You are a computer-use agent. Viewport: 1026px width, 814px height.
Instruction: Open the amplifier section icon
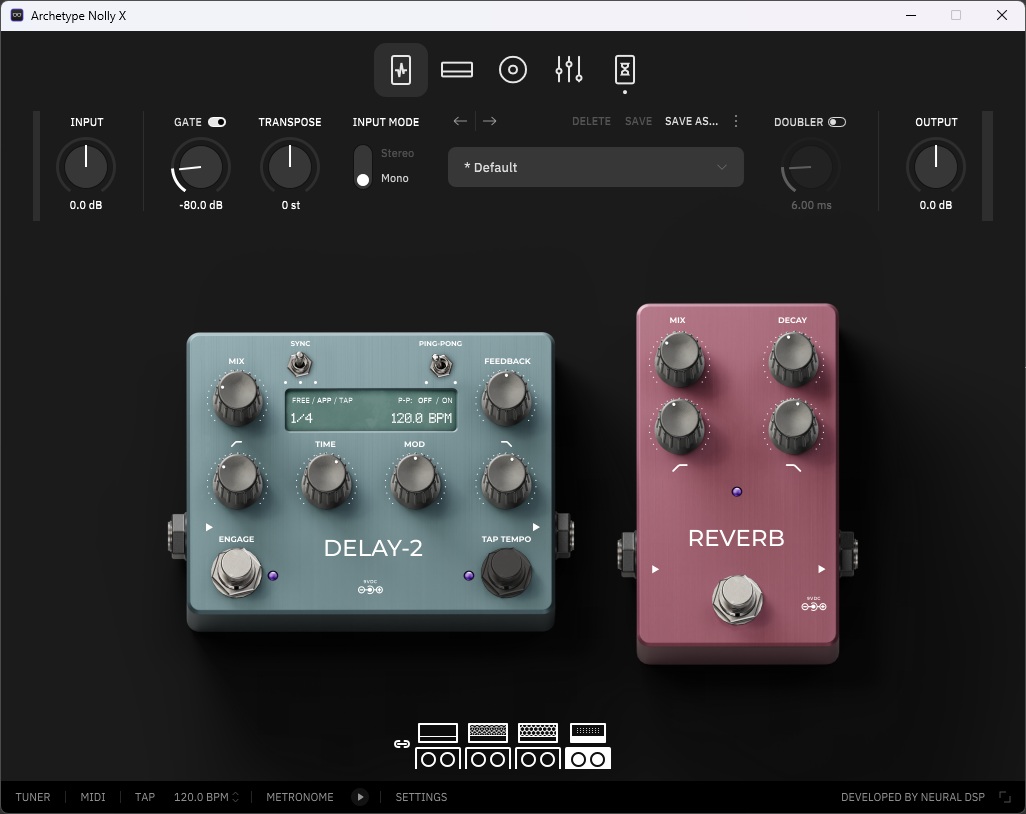pyautogui.click(x=457, y=69)
